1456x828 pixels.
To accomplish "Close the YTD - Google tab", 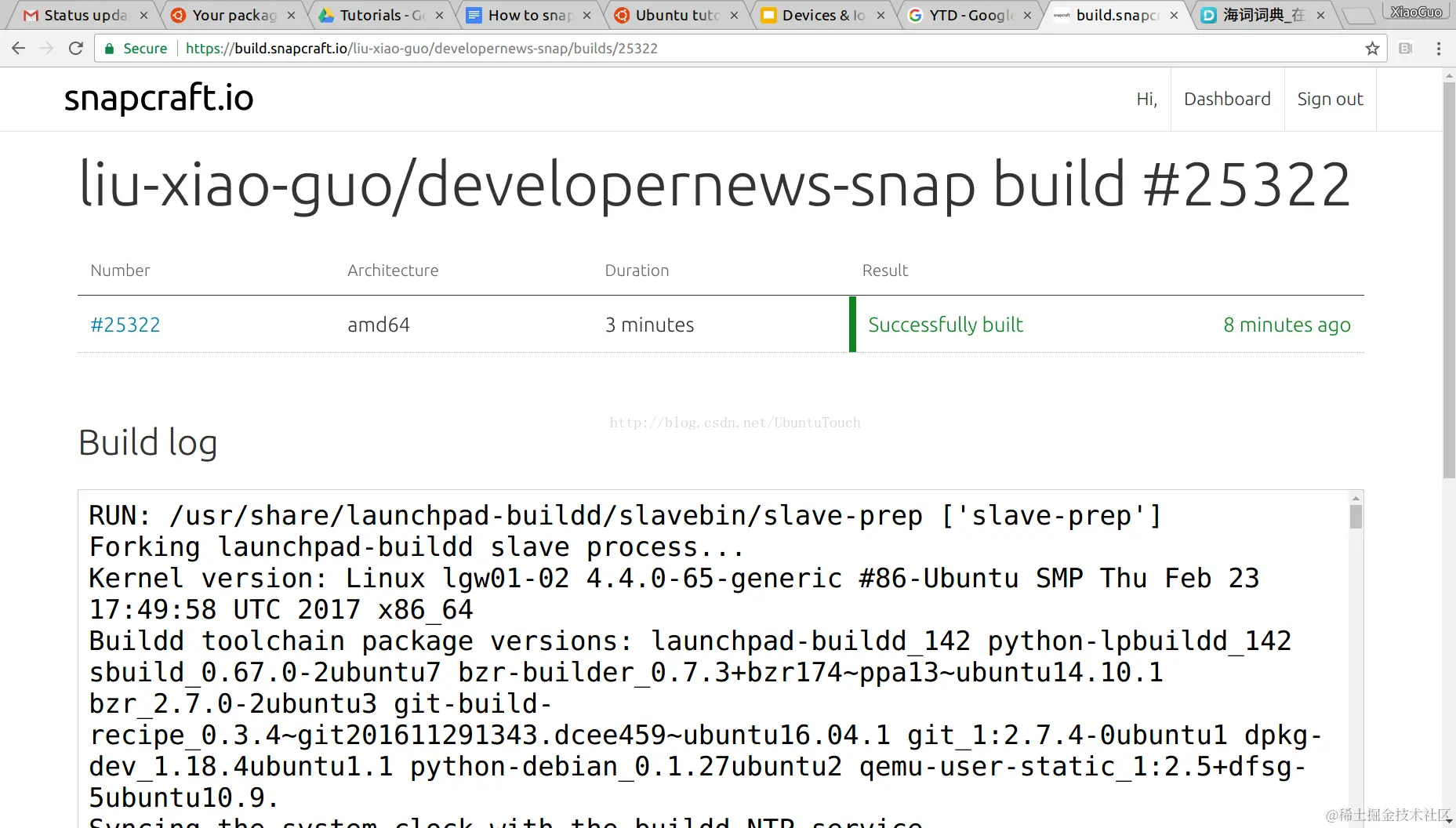I will coord(1027,15).
